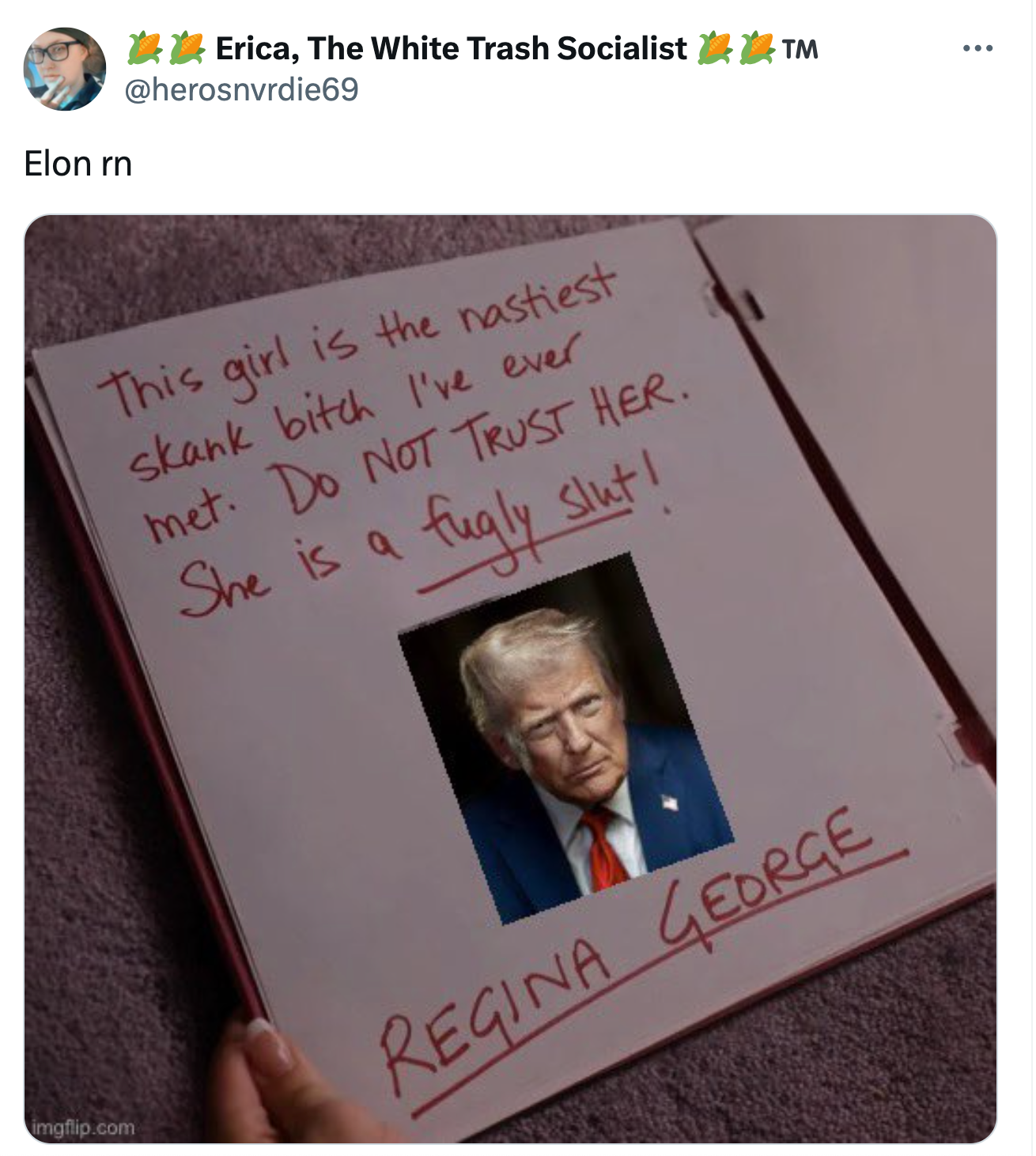
Task: Click the "This girl is the nastiest" line
Action: (x=357, y=340)
